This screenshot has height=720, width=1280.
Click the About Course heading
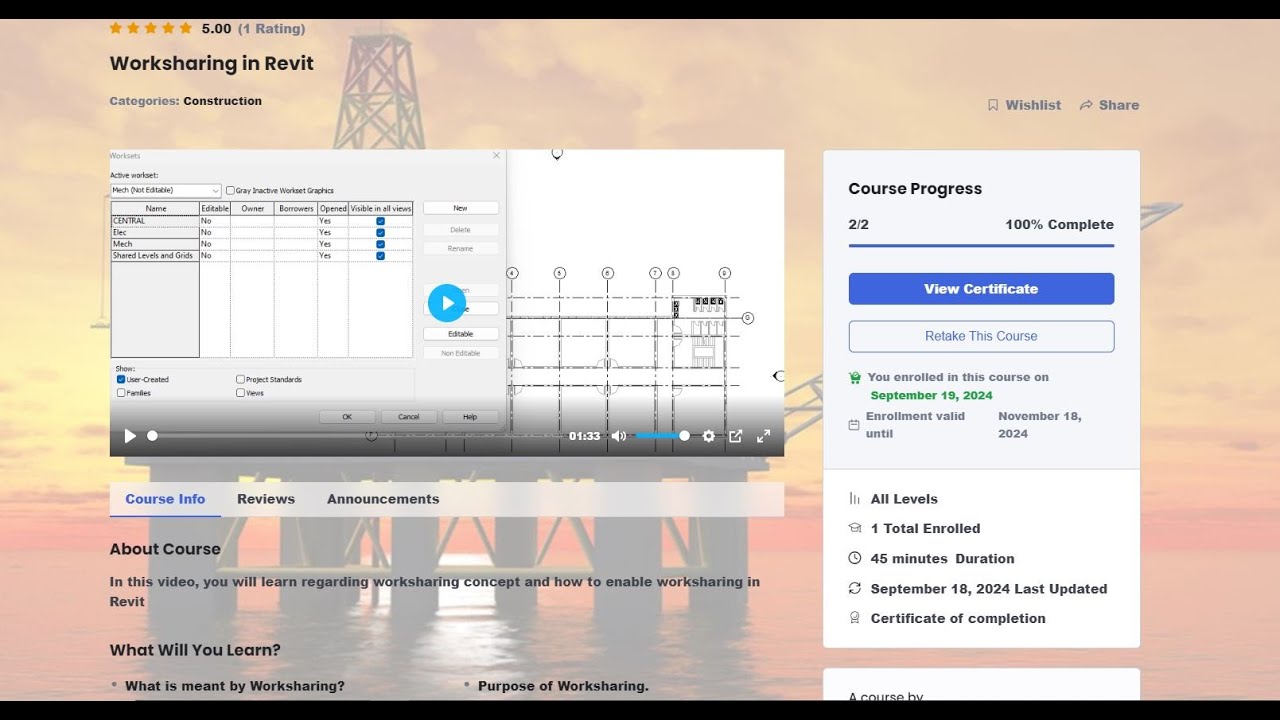coord(165,549)
